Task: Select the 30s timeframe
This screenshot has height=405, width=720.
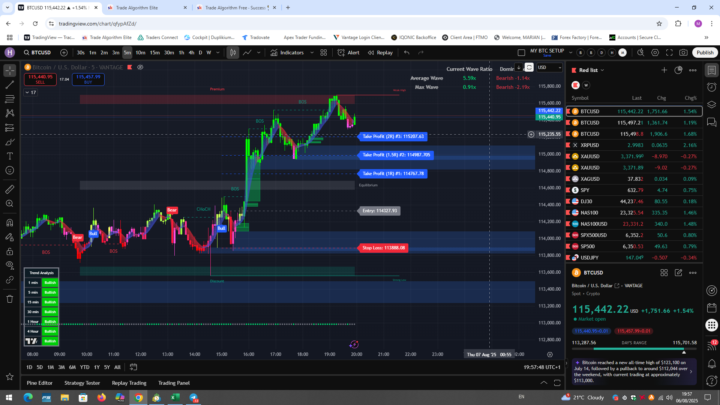Action: (x=81, y=53)
